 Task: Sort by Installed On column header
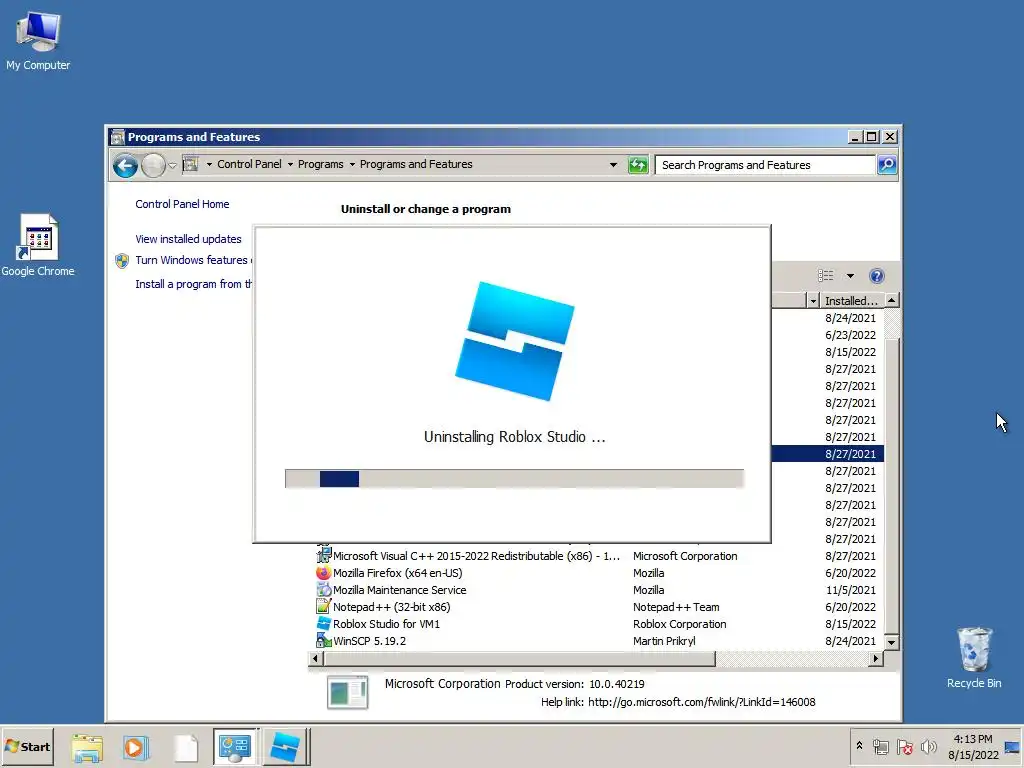(851, 301)
